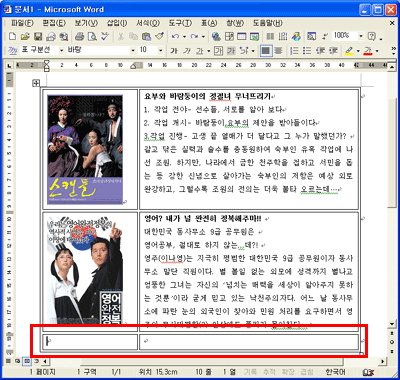The width and height of the screenshot is (400, 380).
Task: Open the 삽입(I) menu
Action: coord(117,23)
